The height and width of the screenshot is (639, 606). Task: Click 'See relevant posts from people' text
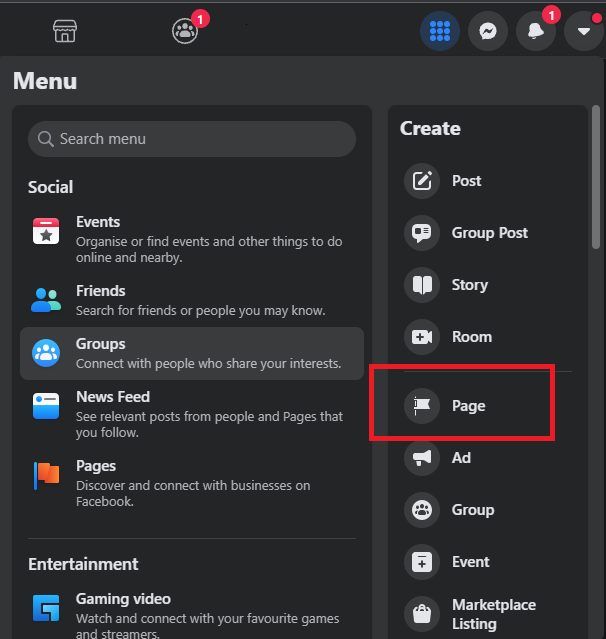(209, 425)
